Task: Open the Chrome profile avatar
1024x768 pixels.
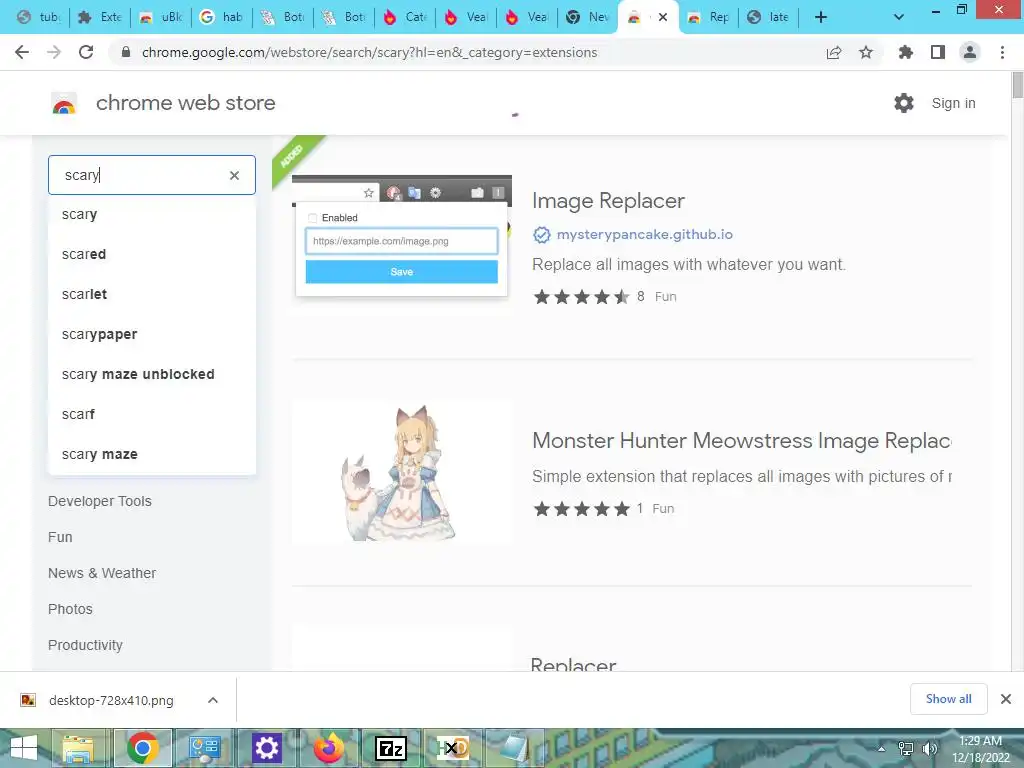Action: [970, 52]
